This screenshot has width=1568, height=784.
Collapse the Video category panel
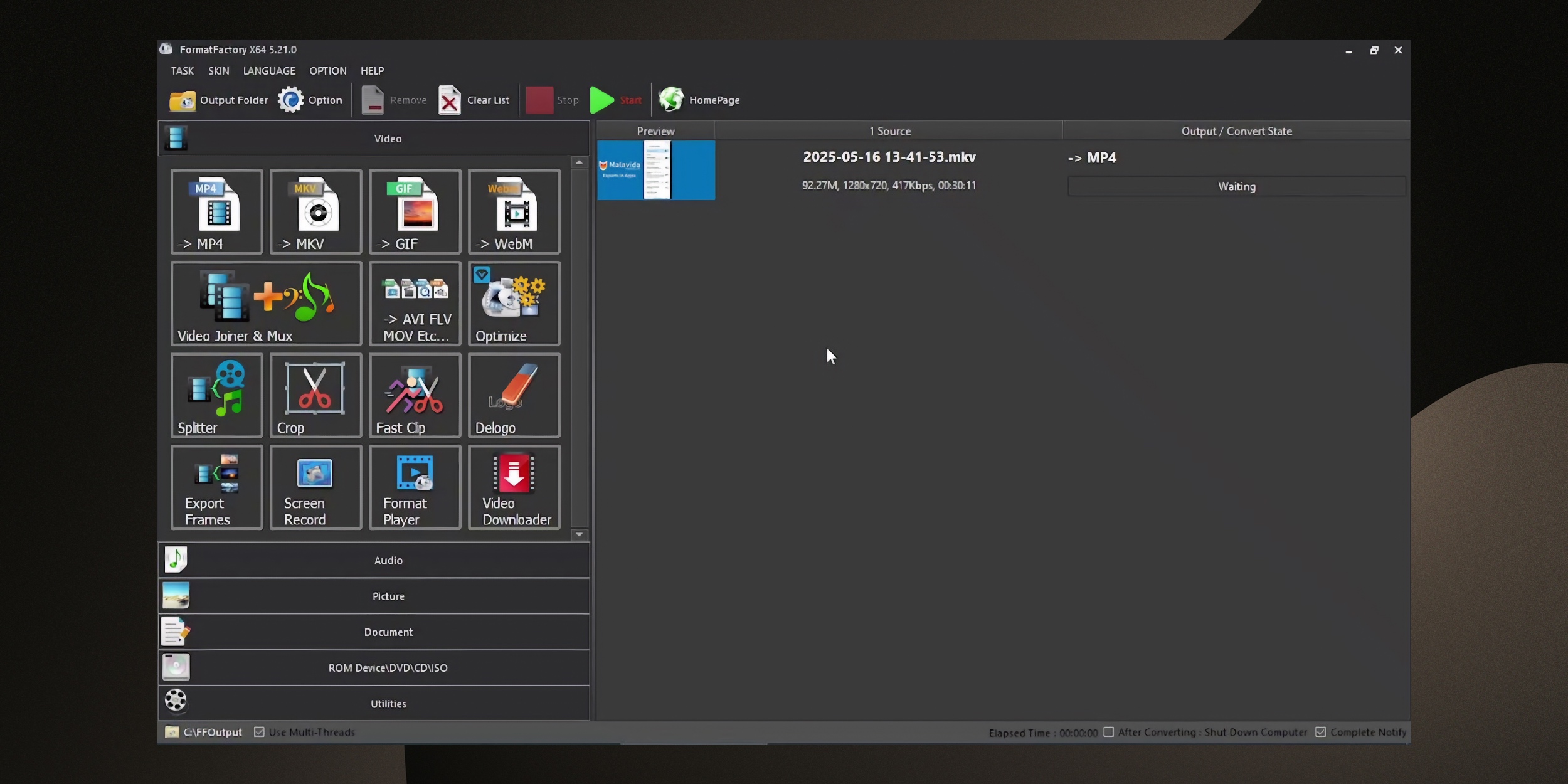click(374, 139)
